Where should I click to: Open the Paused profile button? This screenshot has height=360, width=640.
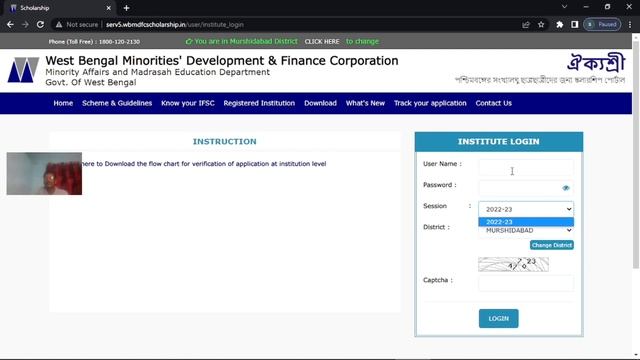(602, 24)
